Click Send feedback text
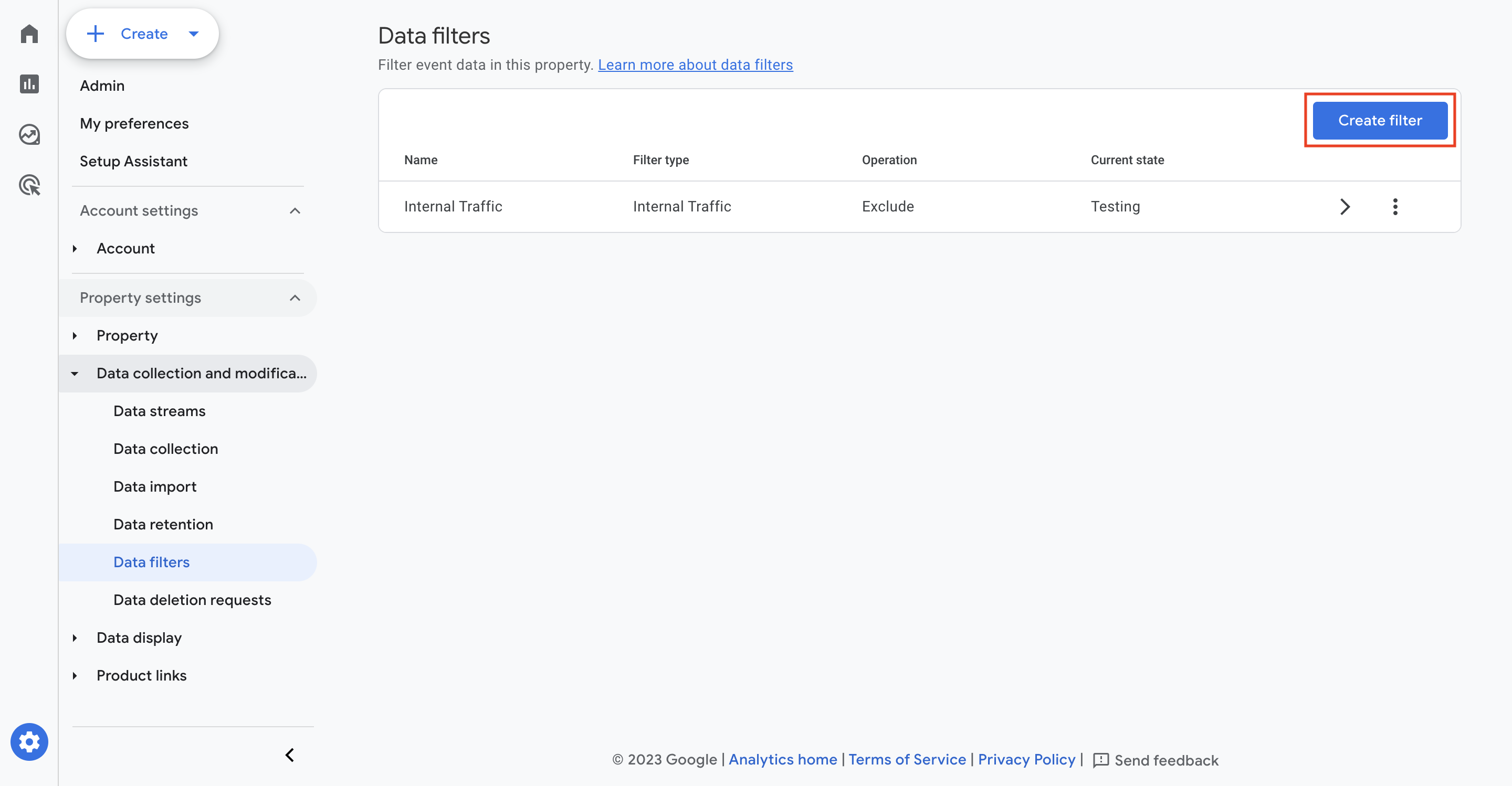The image size is (1512, 786). [1166, 760]
